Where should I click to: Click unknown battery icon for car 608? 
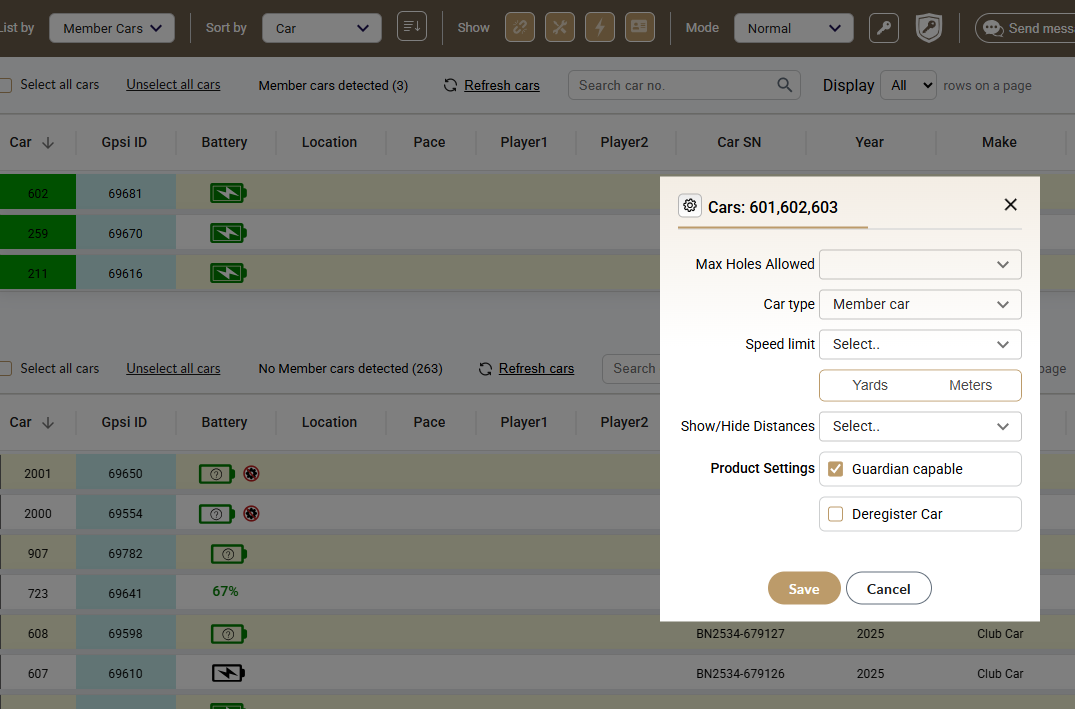point(228,634)
